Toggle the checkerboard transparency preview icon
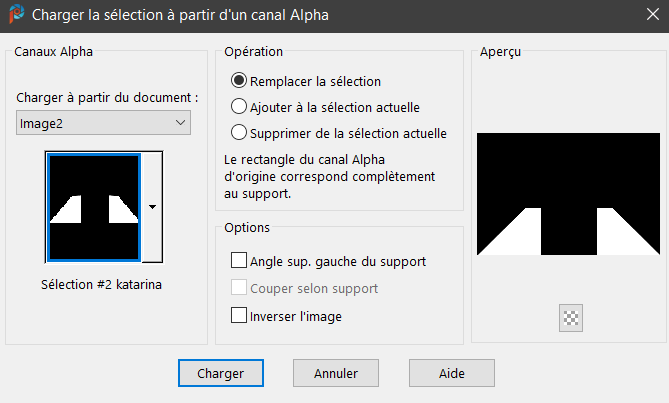The width and height of the screenshot is (669, 403). click(572, 318)
